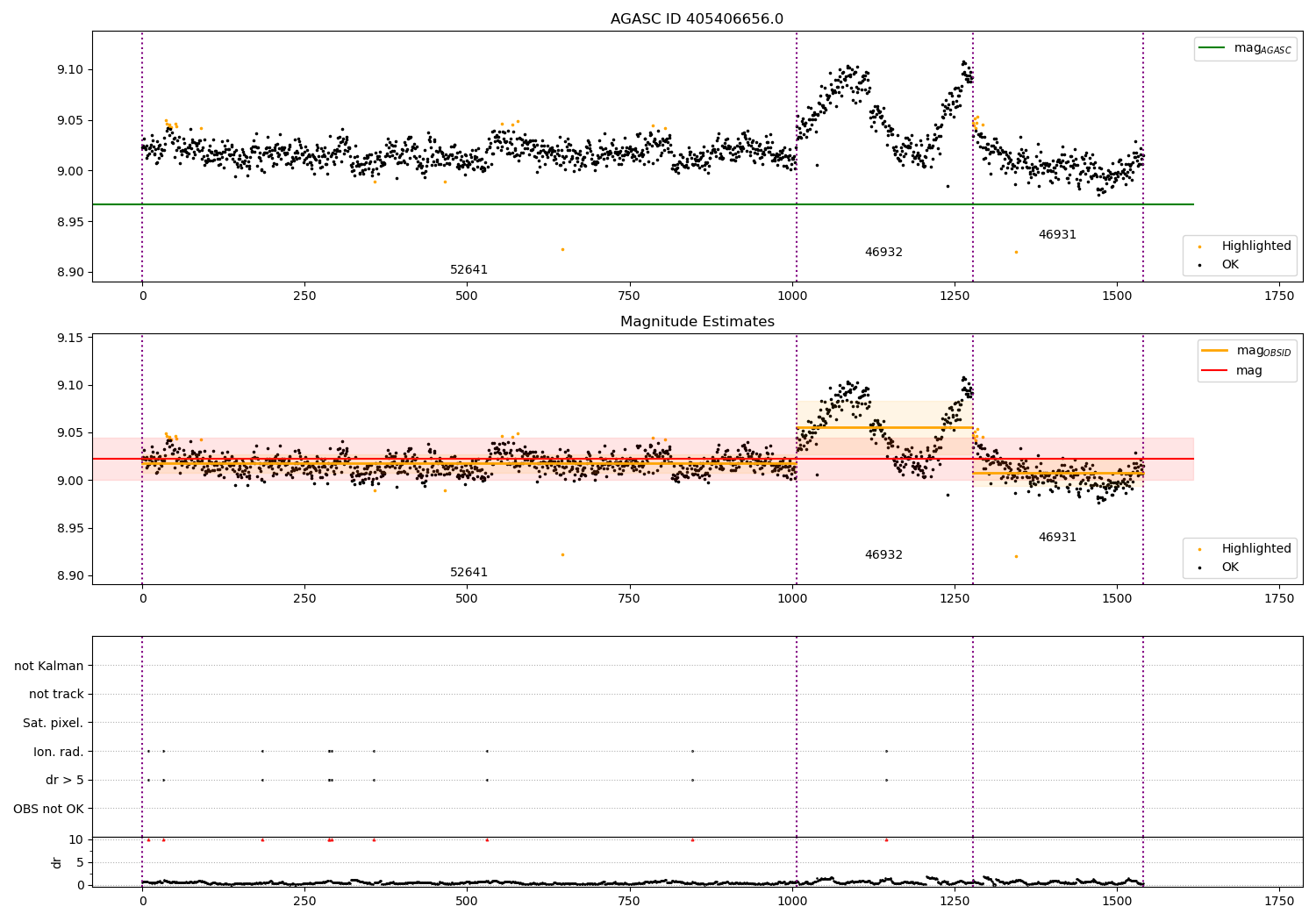
Task: Click 'OK' legend entry in the top plot
Action: point(1219,265)
